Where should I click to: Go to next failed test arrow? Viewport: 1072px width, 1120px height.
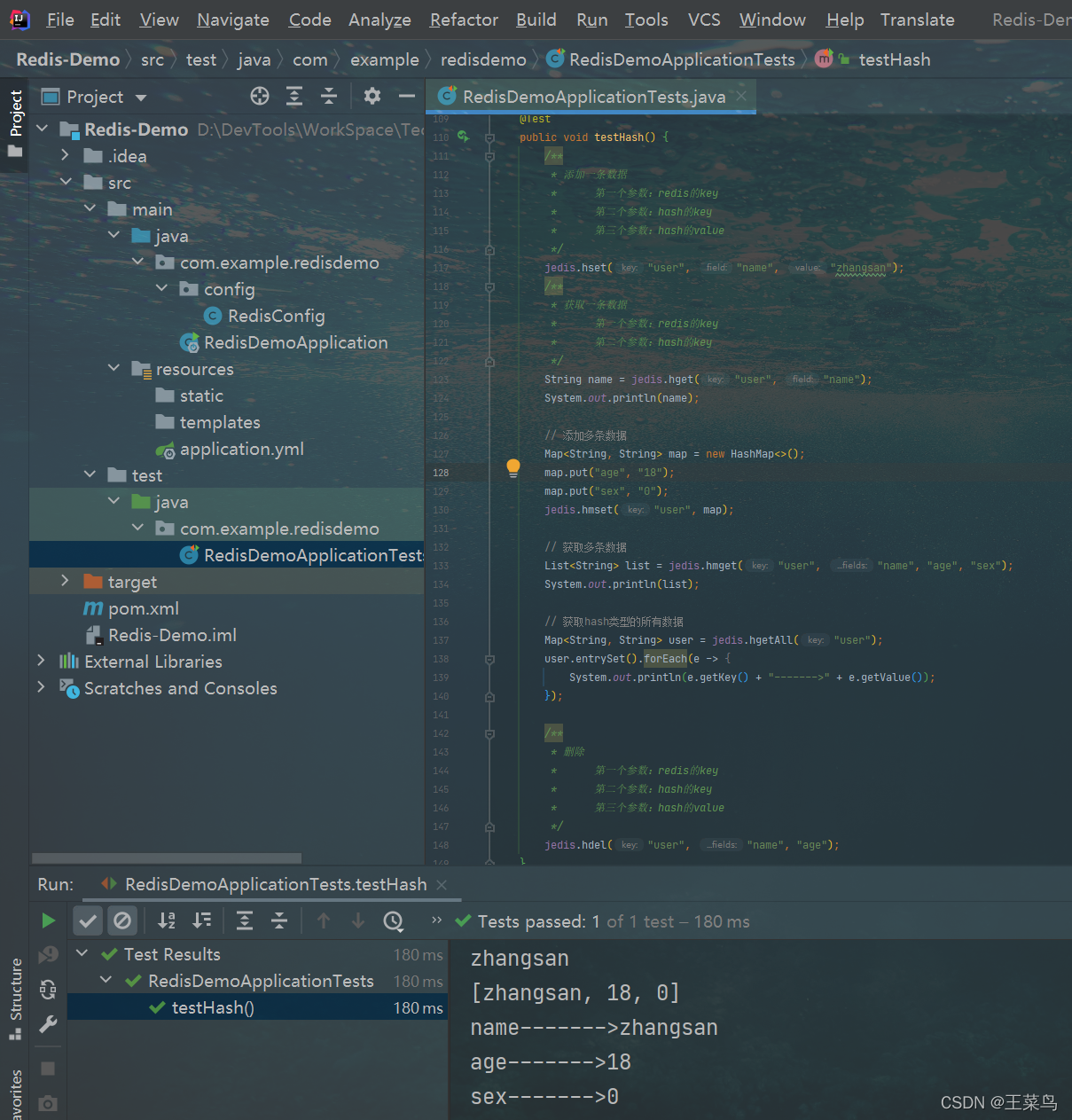click(358, 921)
